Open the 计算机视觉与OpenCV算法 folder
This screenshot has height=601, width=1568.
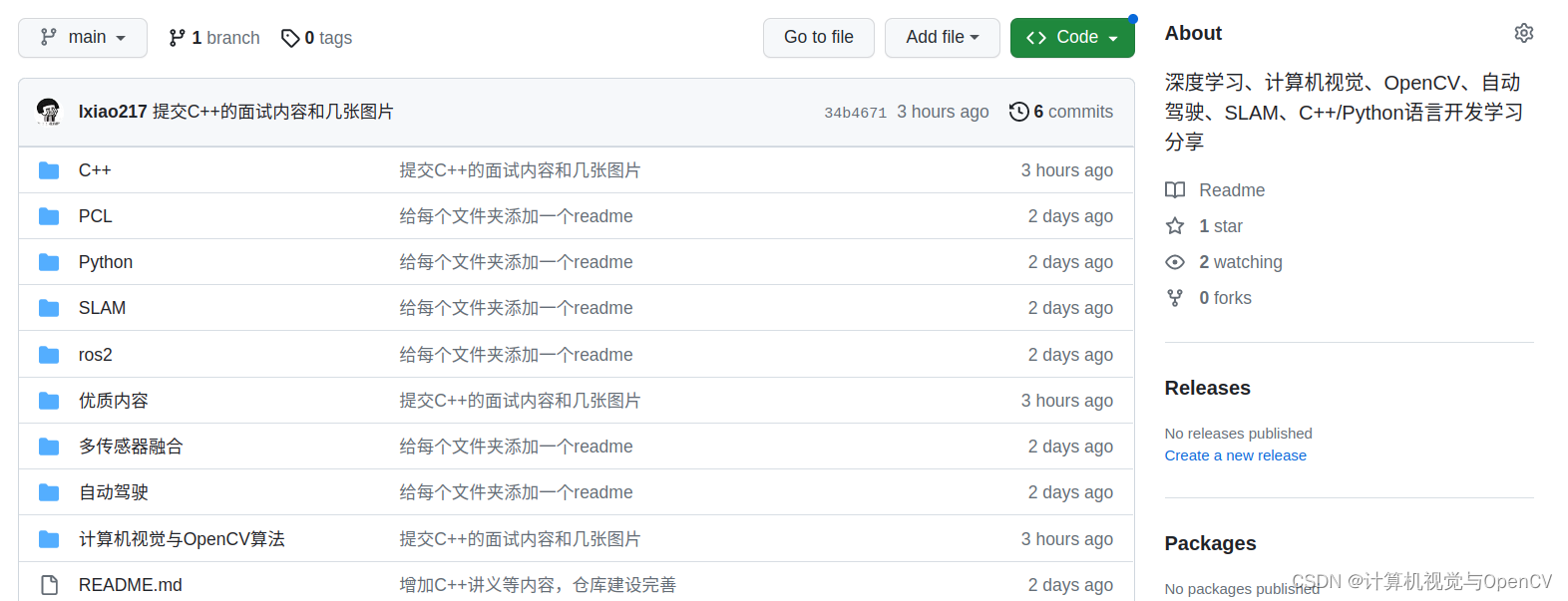tap(182, 539)
